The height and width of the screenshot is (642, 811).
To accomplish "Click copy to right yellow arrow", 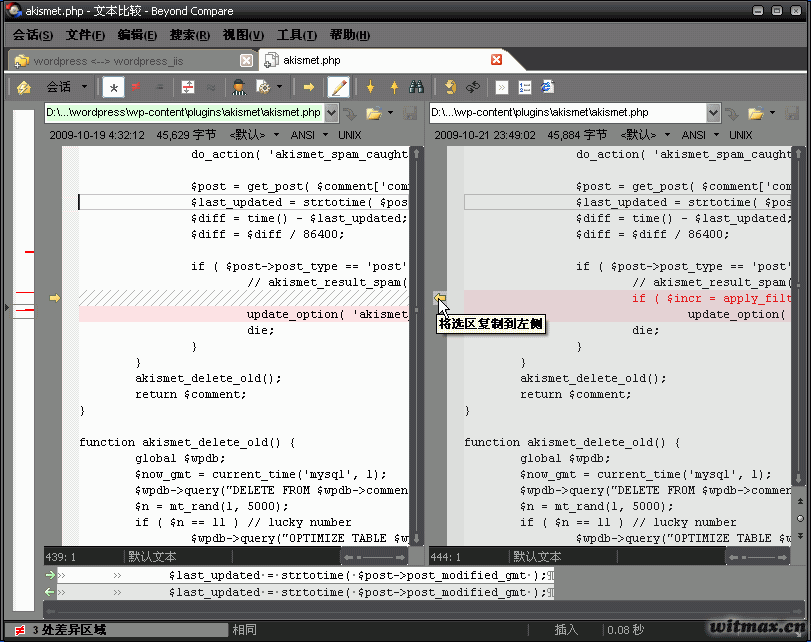I will point(309,87).
